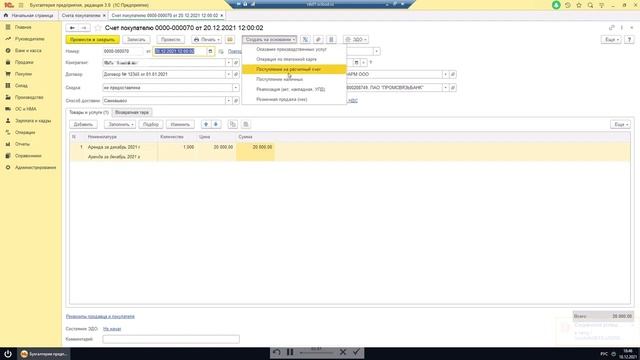Image resolution: width=640 pixels, height=360 pixels.
Task: Open the ОС и НМА sidebar section
Action: [x=26, y=109]
